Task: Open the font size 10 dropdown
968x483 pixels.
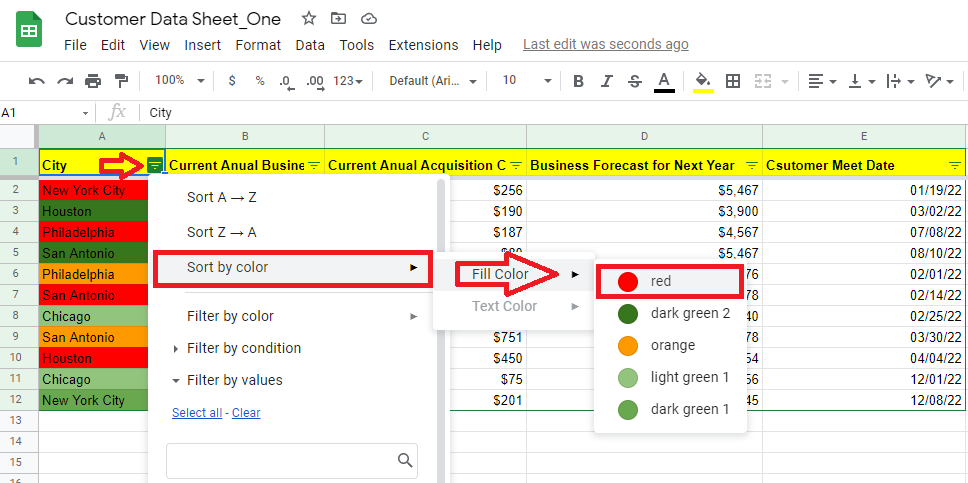Action: click(x=527, y=81)
